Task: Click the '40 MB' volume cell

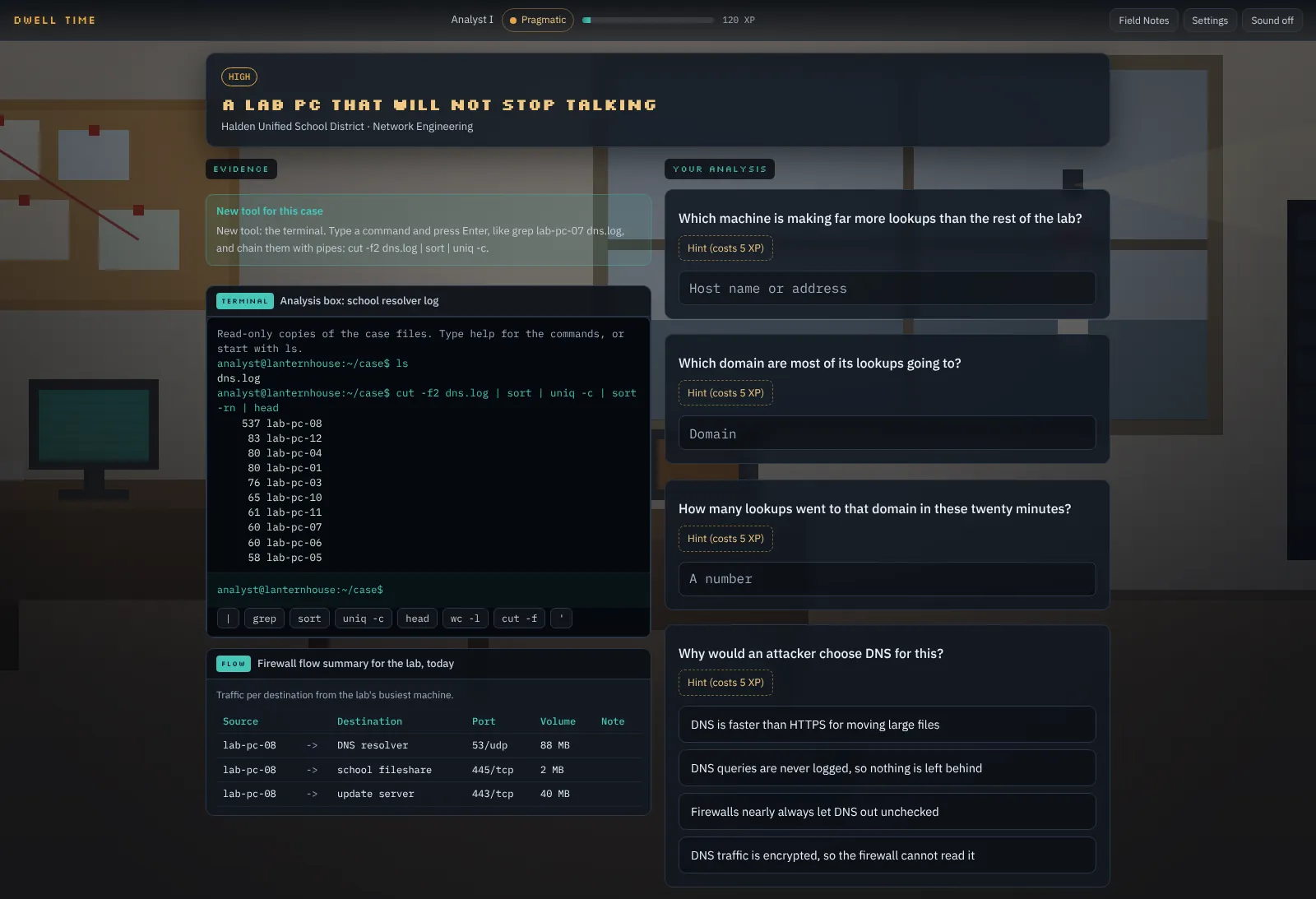Action: 555,794
